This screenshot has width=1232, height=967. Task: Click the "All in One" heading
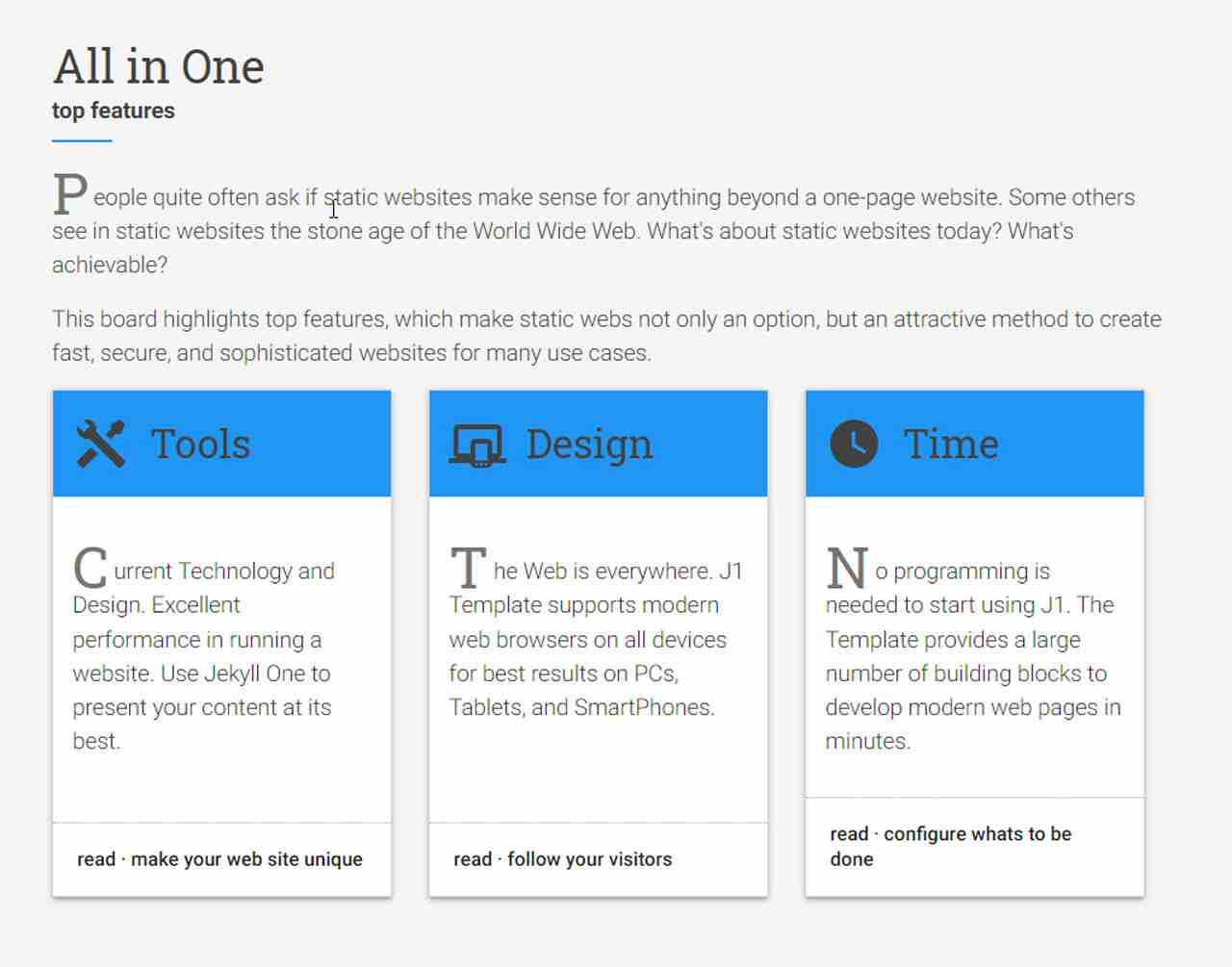point(159,67)
